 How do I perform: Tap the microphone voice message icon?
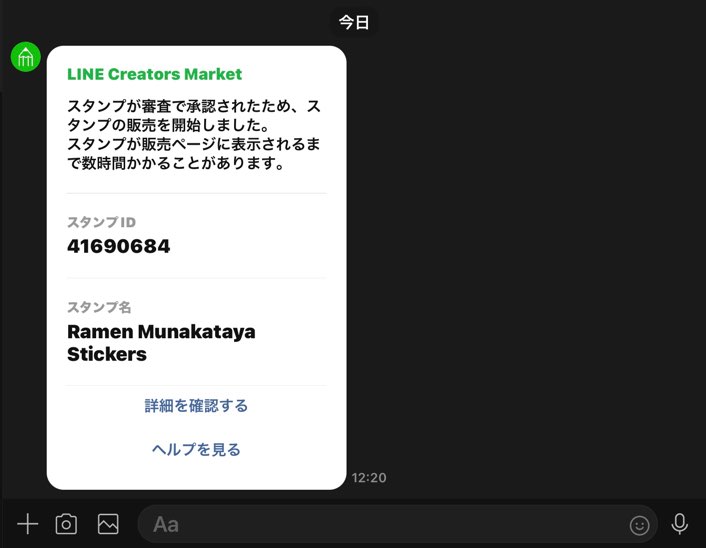click(679, 524)
